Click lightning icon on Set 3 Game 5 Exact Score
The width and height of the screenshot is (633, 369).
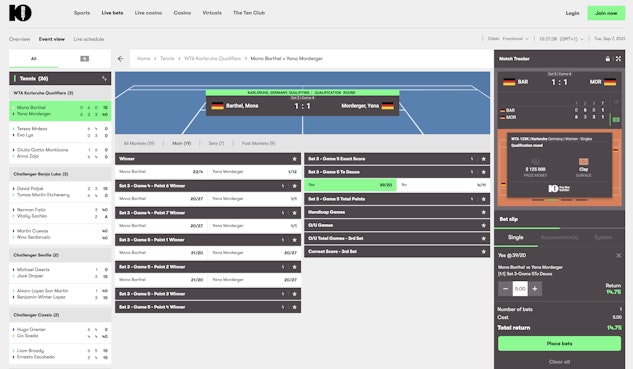point(472,159)
